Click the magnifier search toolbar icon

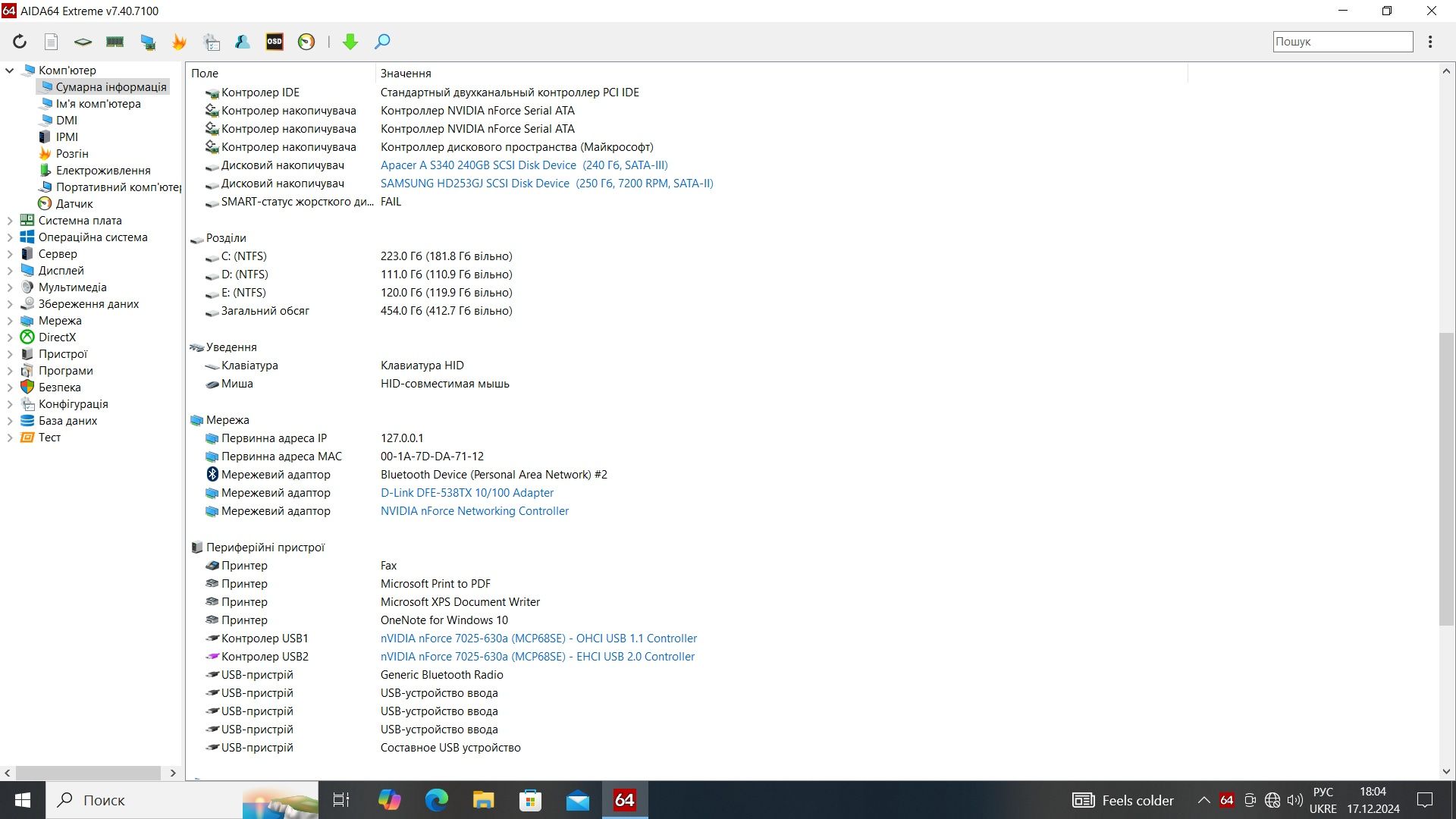[382, 42]
